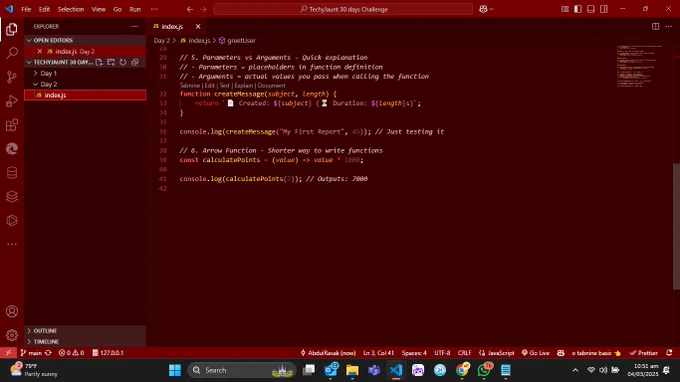Open the Search view in activity bar
The height and width of the screenshot is (382, 680).
[12, 53]
